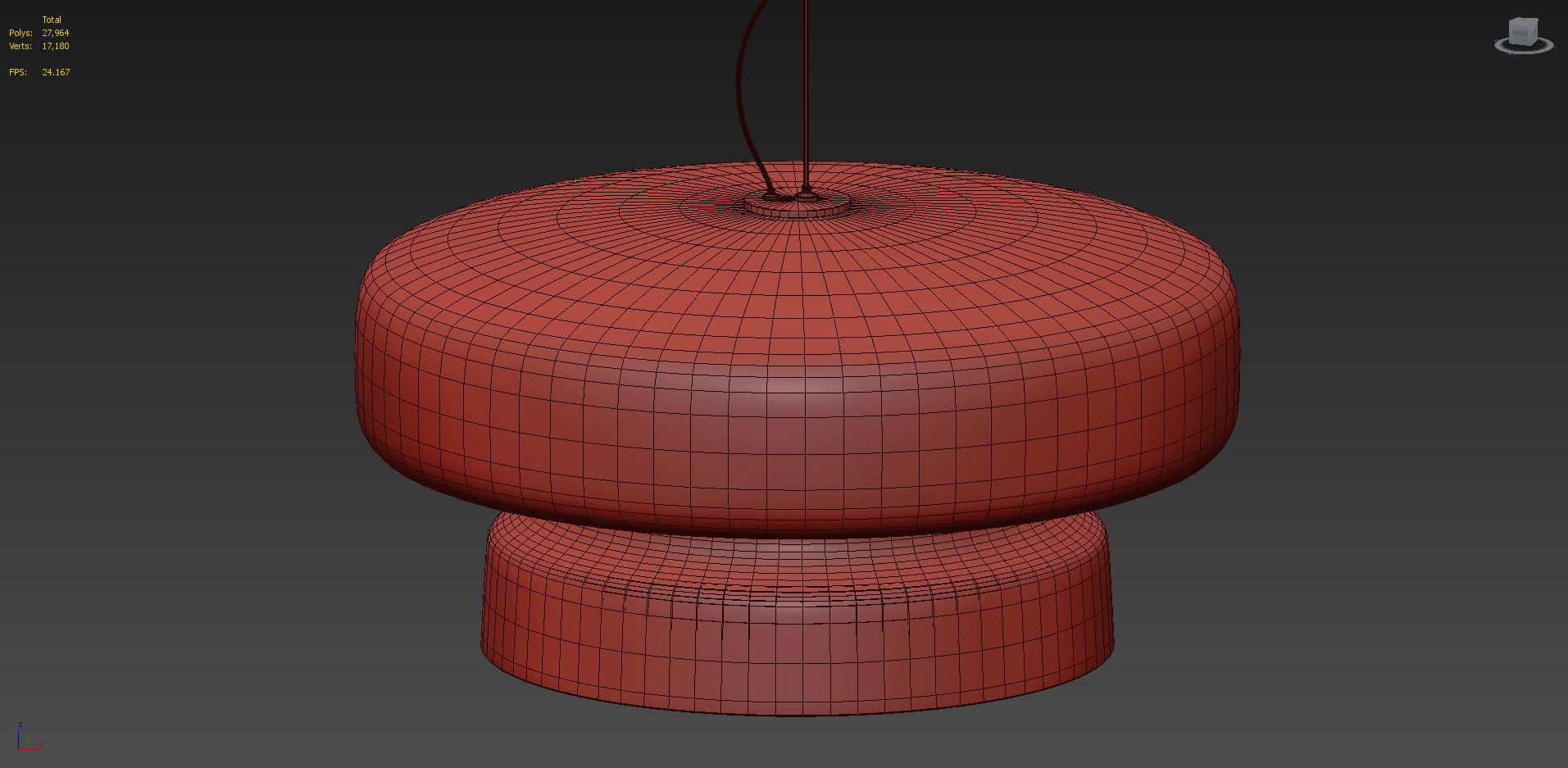The image size is (1568, 768).
Task: Click the FPS value 24.167
Action: point(56,72)
